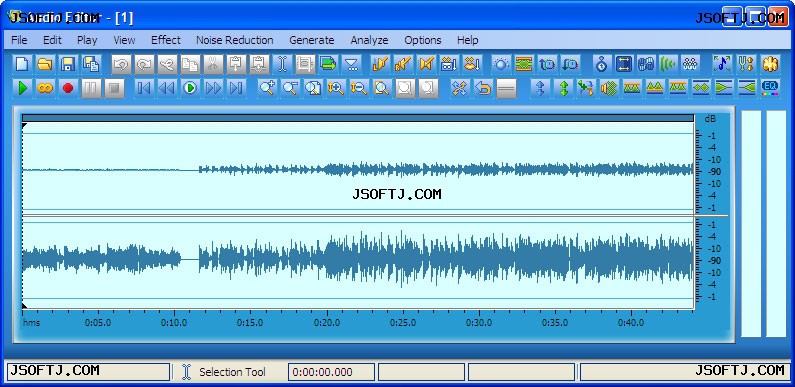Click the crossed blue and orange arrows icon
Viewport: 795px width, 387px height.
[460, 88]
